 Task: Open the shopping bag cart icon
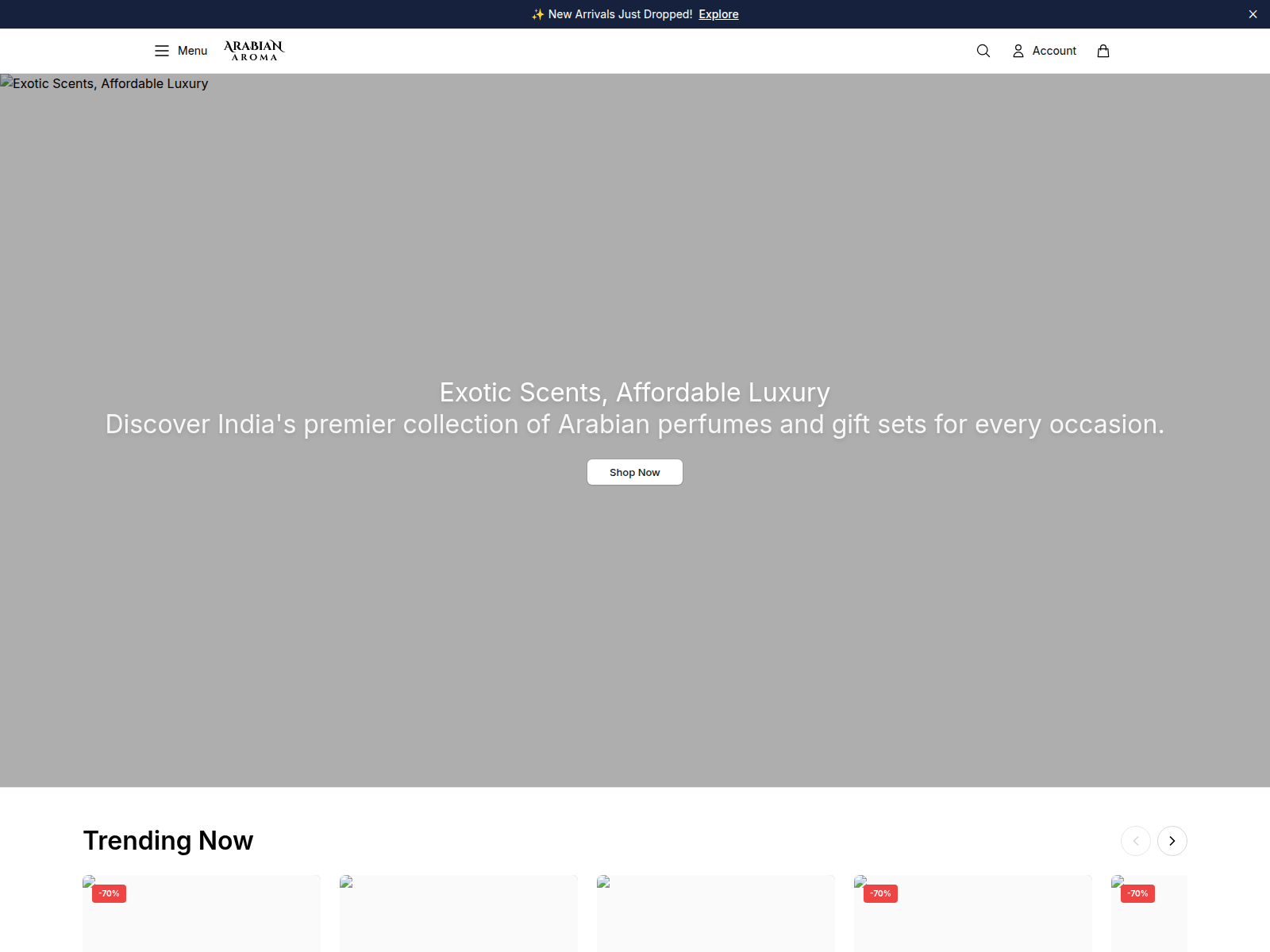[1103, 51]
